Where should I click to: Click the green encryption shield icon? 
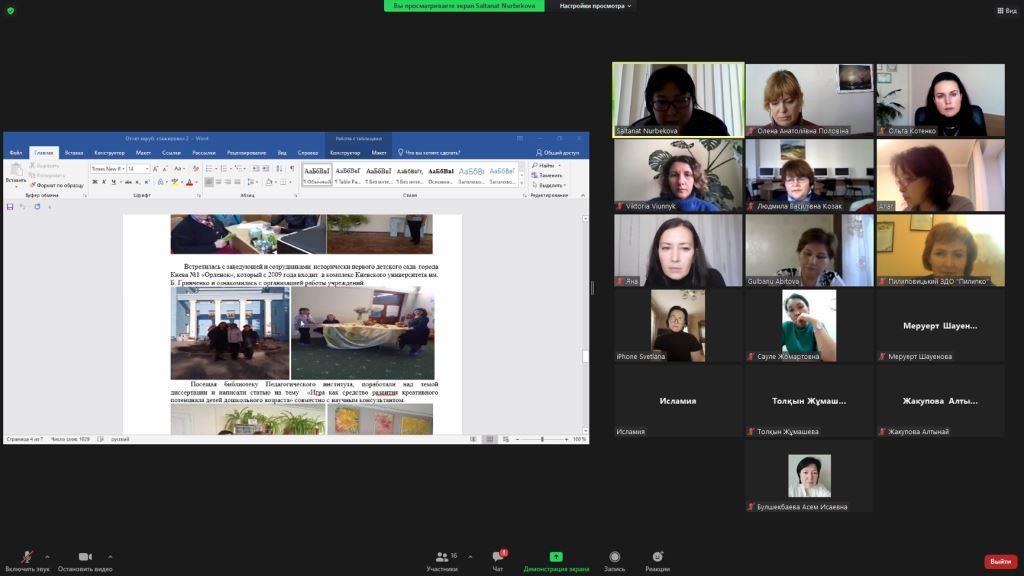tap(10, 10)
